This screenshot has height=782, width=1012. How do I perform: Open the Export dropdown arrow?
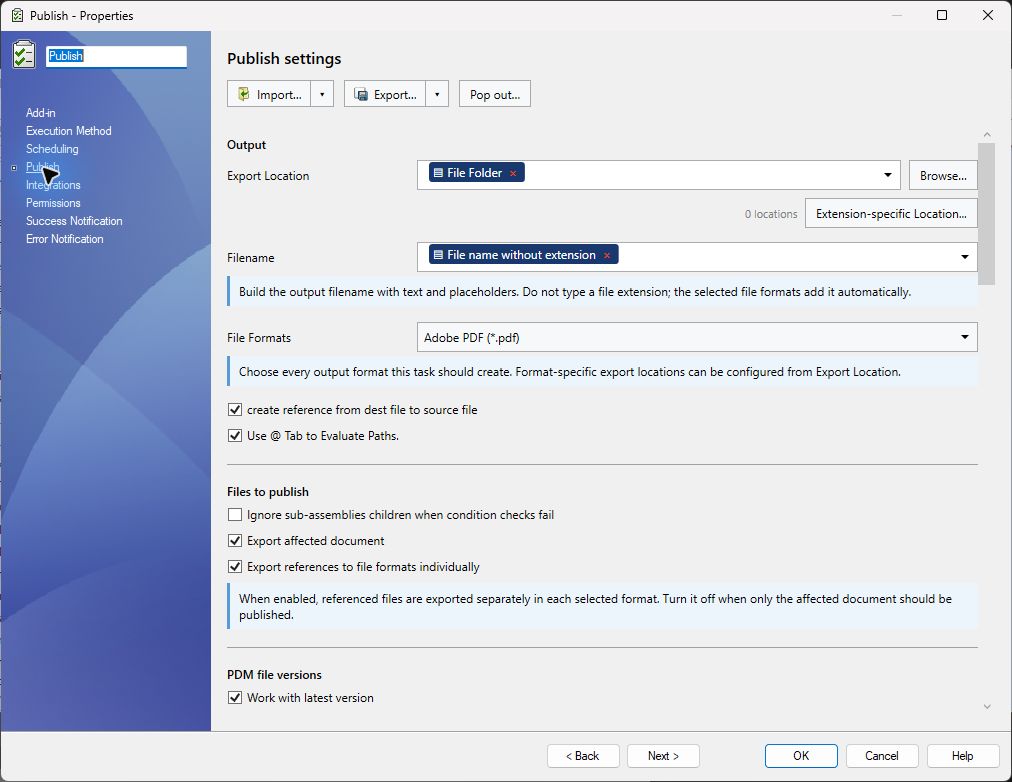point(437,94)
